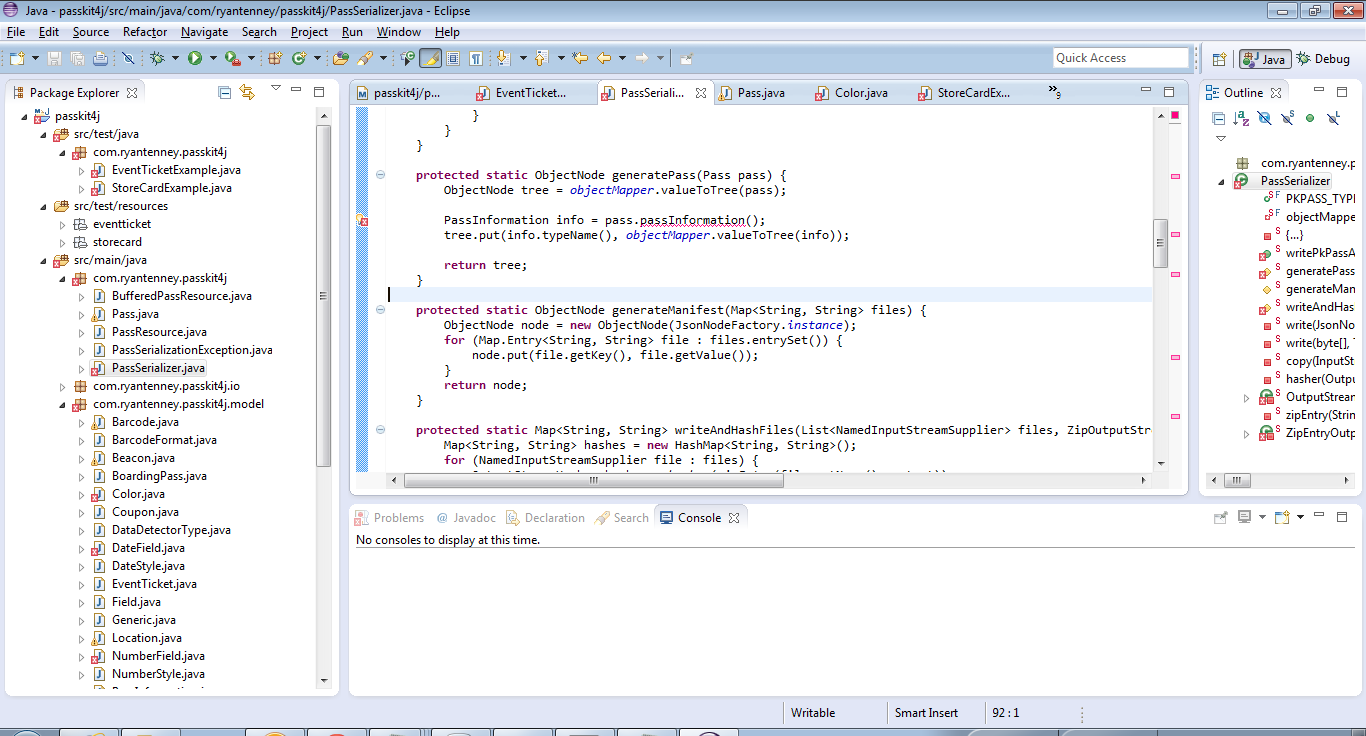The width and height of the screenshot is (1366, 736).
Task: Collapse com.ryantenney.passkit4j.model package
Action: pyautogui.click(x=63, y=404)
